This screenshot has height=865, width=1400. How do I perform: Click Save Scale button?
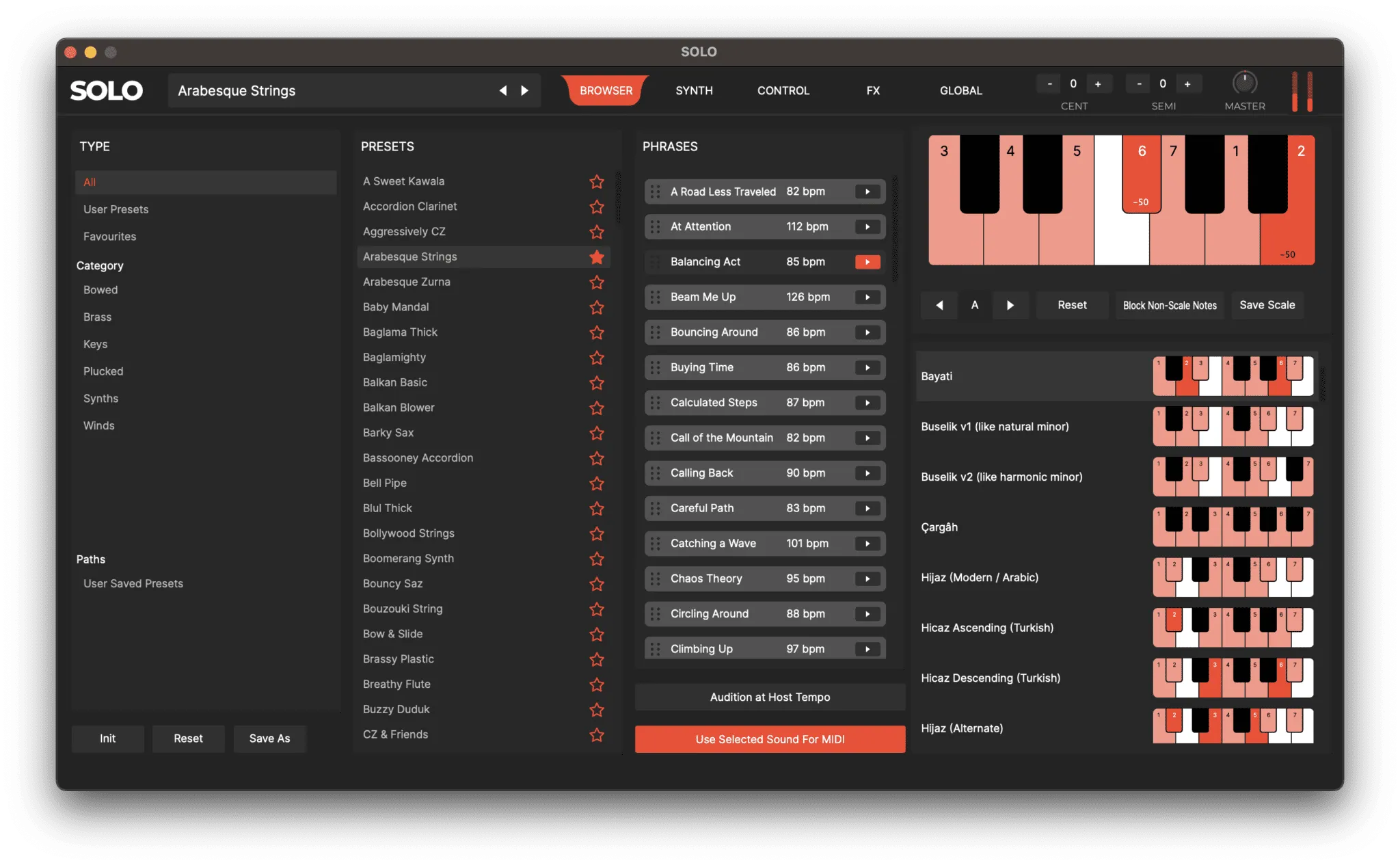pyautogui.click(x=1267, y=306)
